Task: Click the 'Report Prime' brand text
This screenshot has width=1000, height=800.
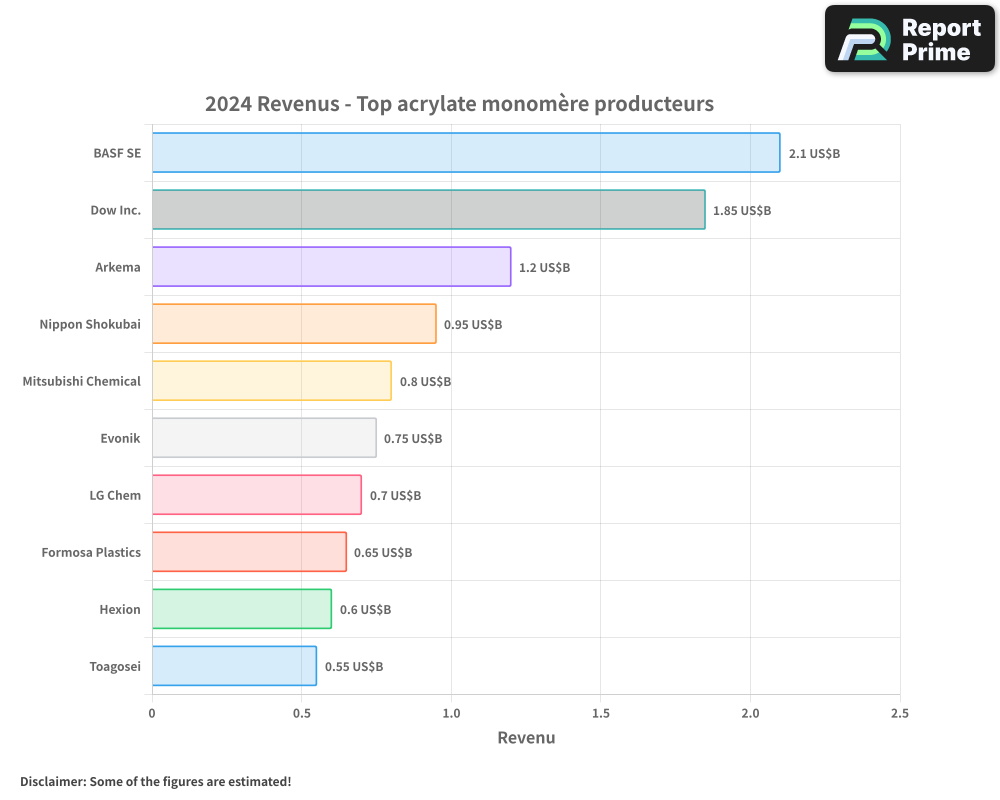Action: tap(940, 40)
